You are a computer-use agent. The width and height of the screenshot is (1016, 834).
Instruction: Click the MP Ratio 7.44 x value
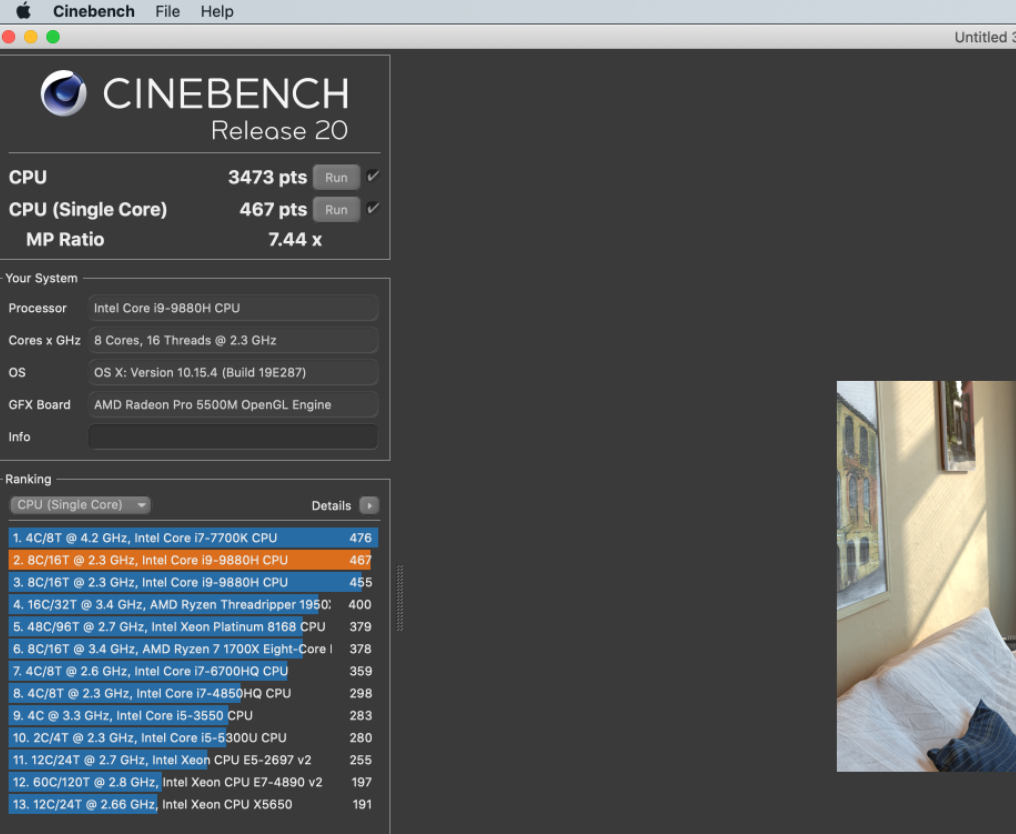295,240
